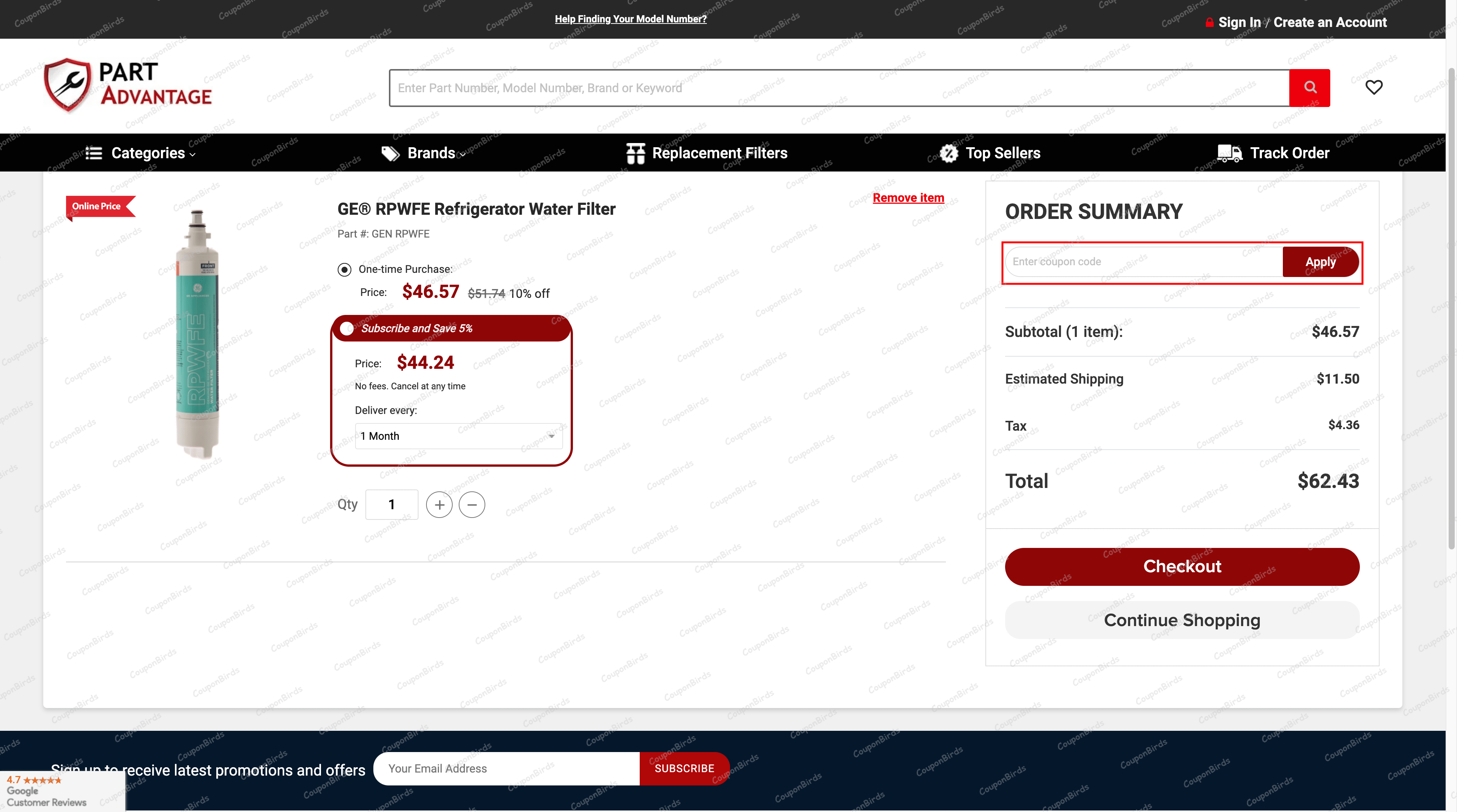The height and width of the screenshot is (812, 1457).
Task: Click the Top Sellers badge icon
Action: (949, 153)
